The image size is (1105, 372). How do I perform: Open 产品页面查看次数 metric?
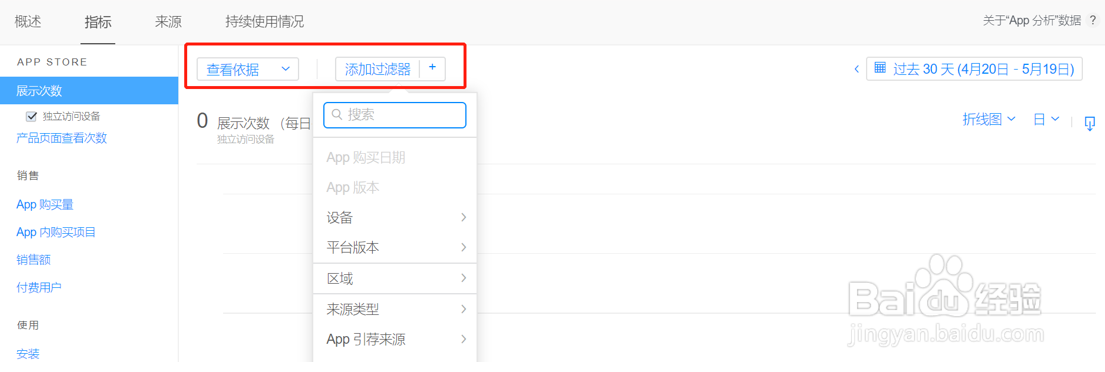(x=61, y=138)
